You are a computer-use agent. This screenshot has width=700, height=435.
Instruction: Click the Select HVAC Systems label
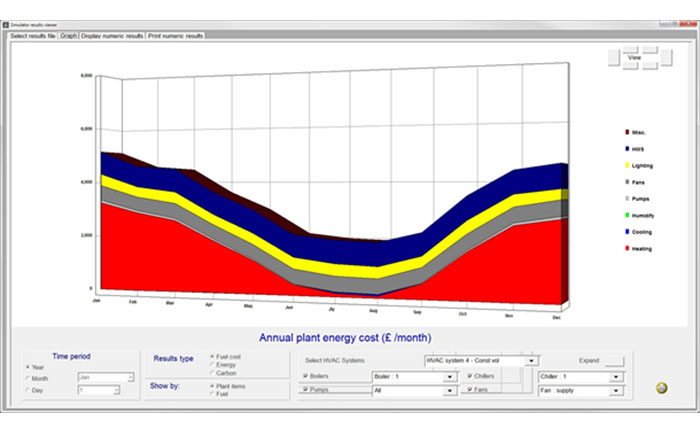click(335, 360)
